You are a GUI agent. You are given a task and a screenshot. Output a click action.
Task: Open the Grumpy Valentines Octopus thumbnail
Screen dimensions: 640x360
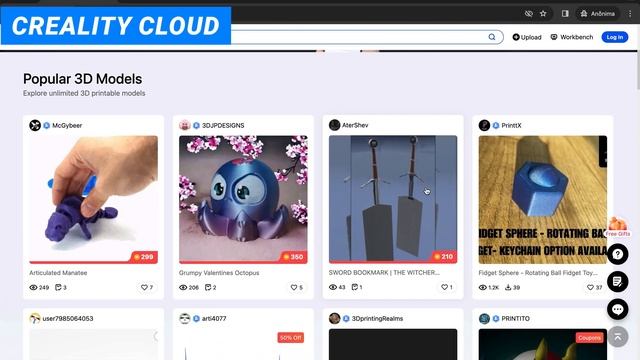click(x=243, y=200)
